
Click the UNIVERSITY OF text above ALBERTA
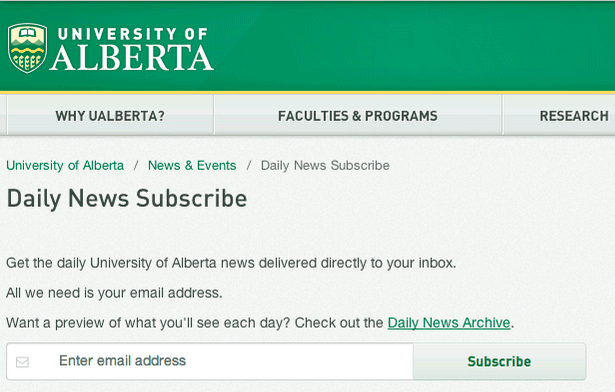(132, 34)
